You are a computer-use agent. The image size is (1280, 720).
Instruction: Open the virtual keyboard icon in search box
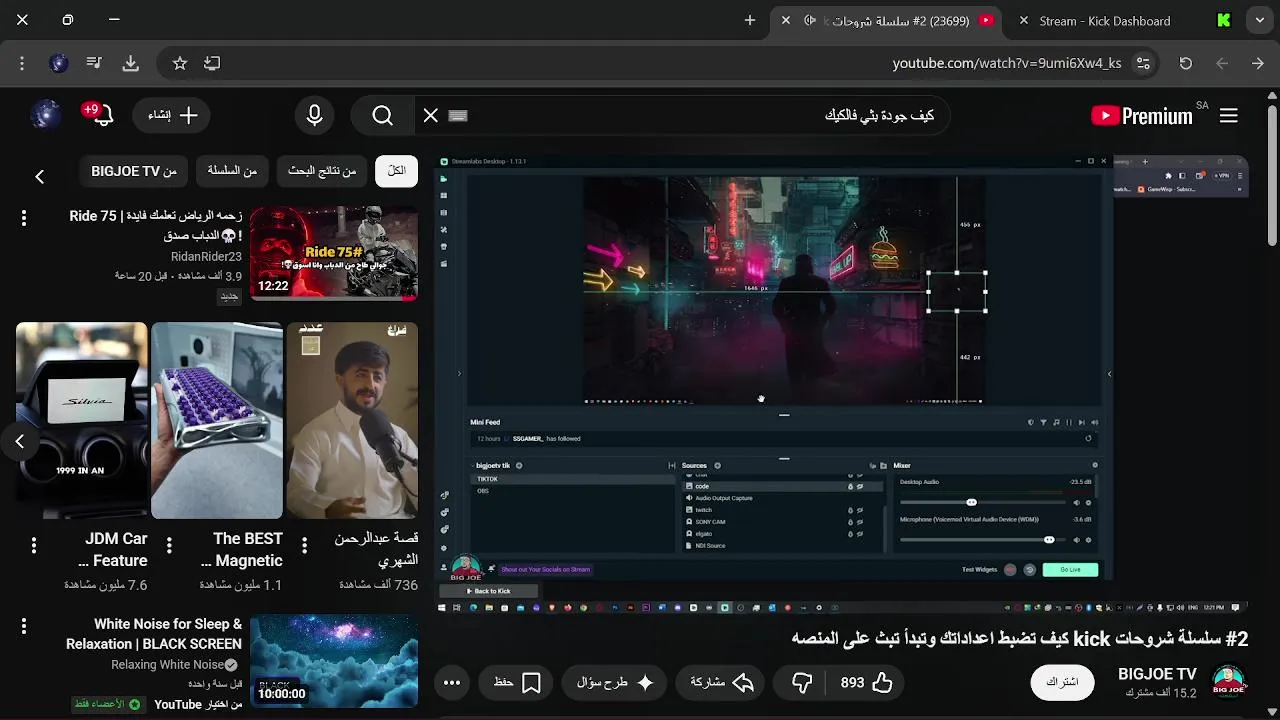[458, 116]
